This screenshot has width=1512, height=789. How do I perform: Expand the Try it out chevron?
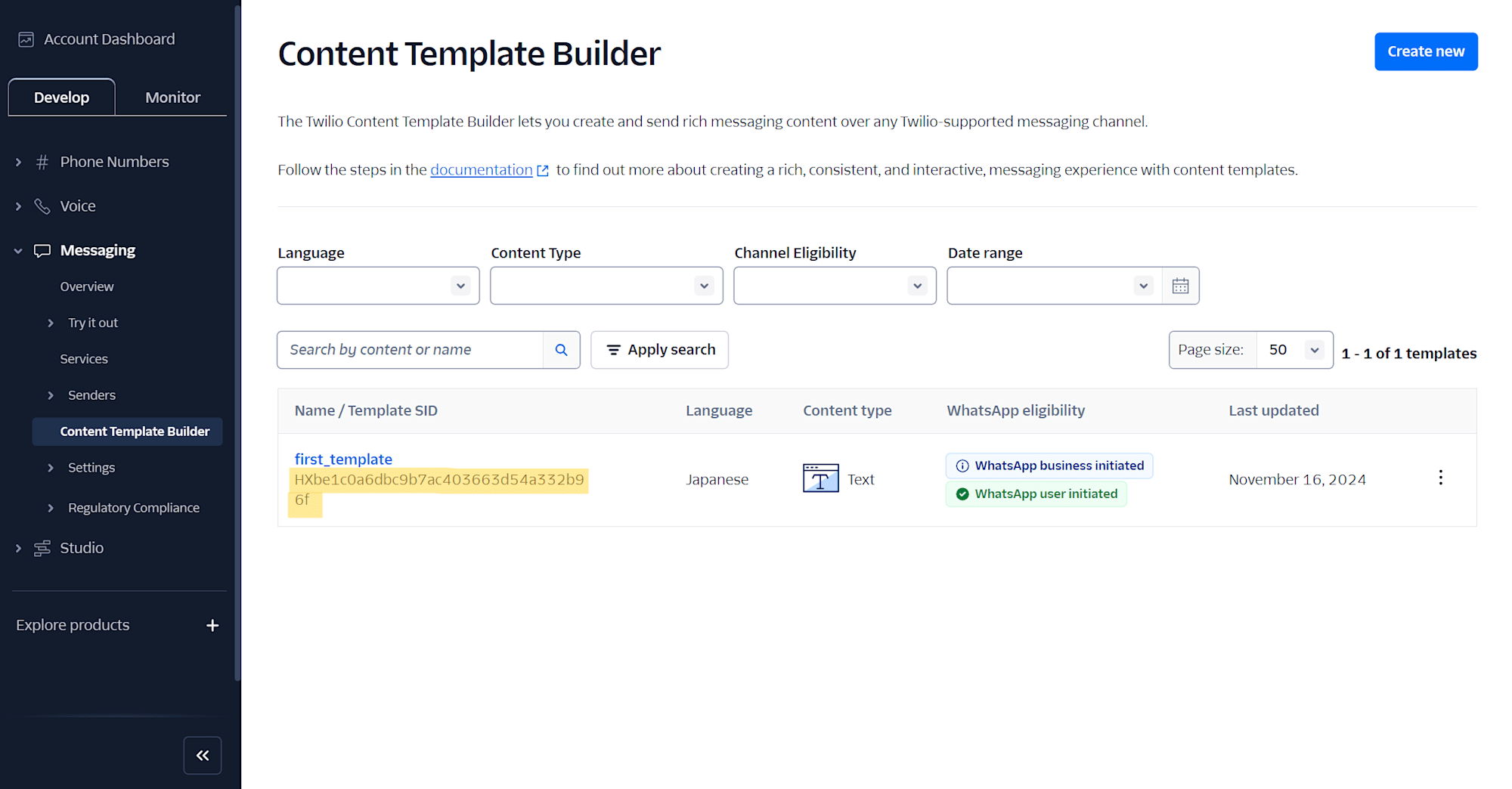pos(51,323)
